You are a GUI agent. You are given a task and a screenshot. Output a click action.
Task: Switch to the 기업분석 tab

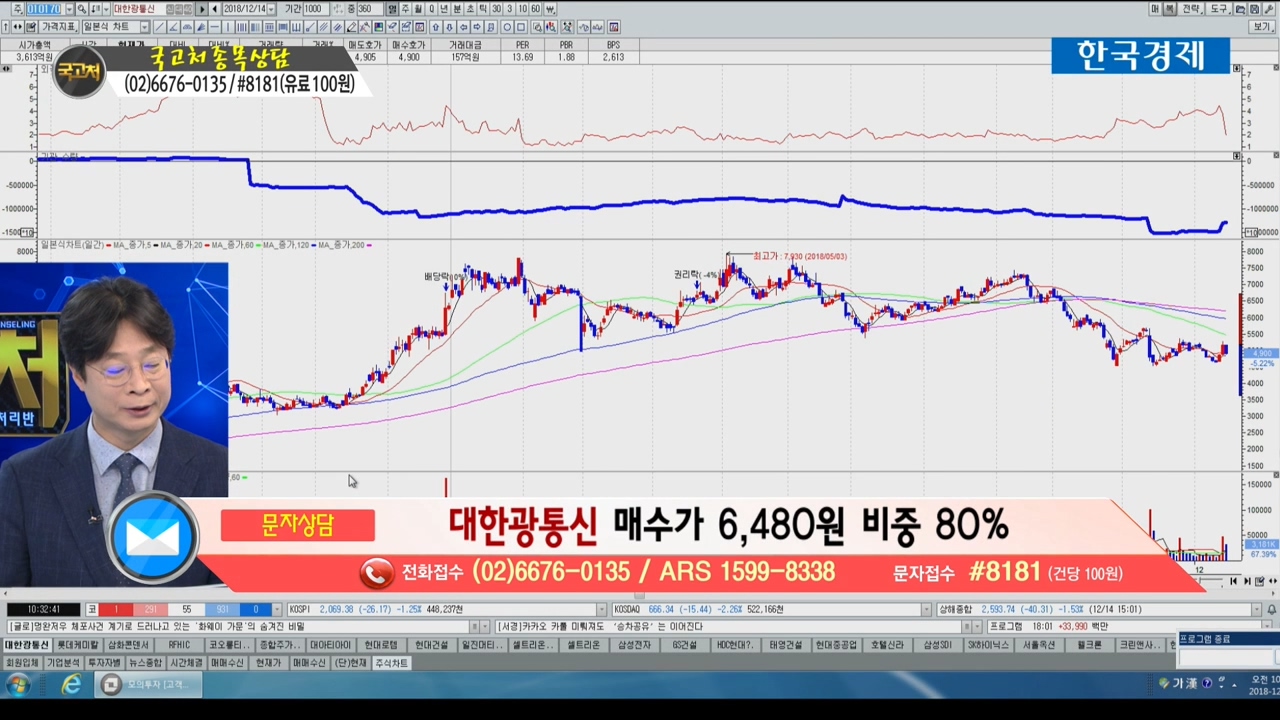[x=63, y=663]
